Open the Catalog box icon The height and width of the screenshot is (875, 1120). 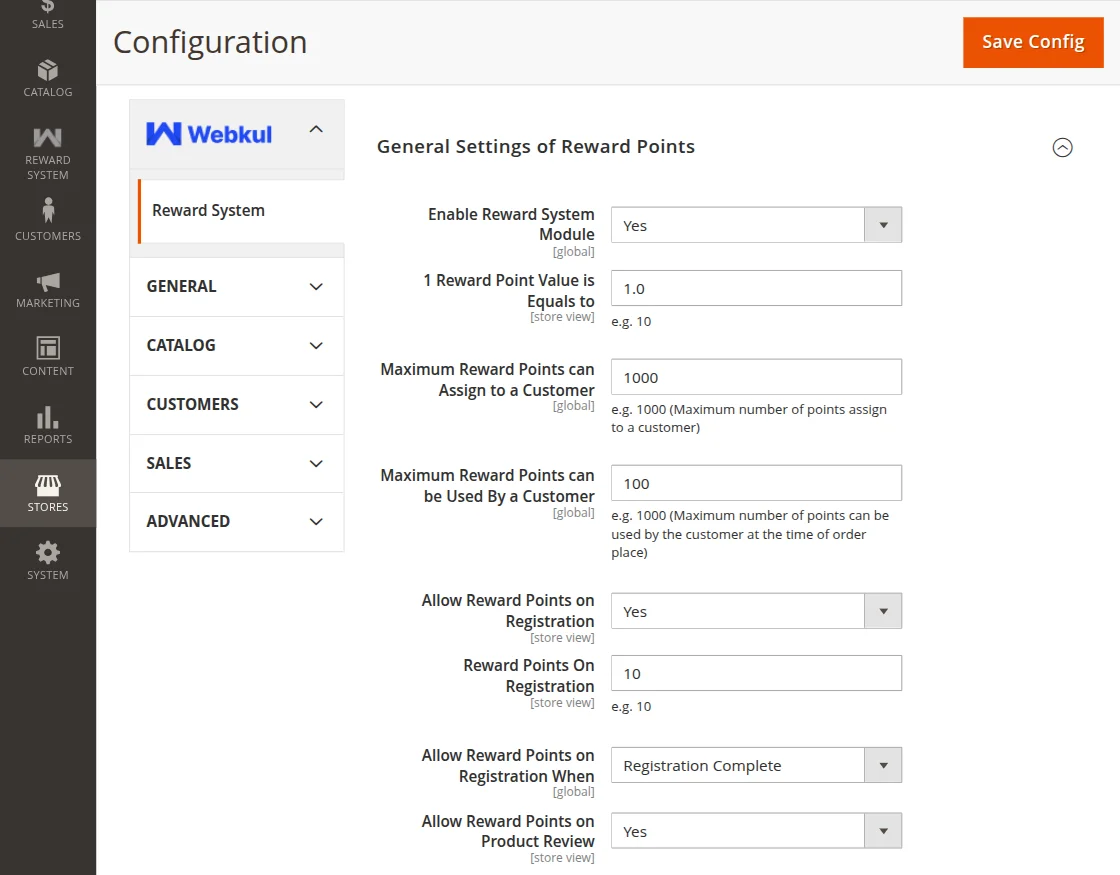pos(47,71)
